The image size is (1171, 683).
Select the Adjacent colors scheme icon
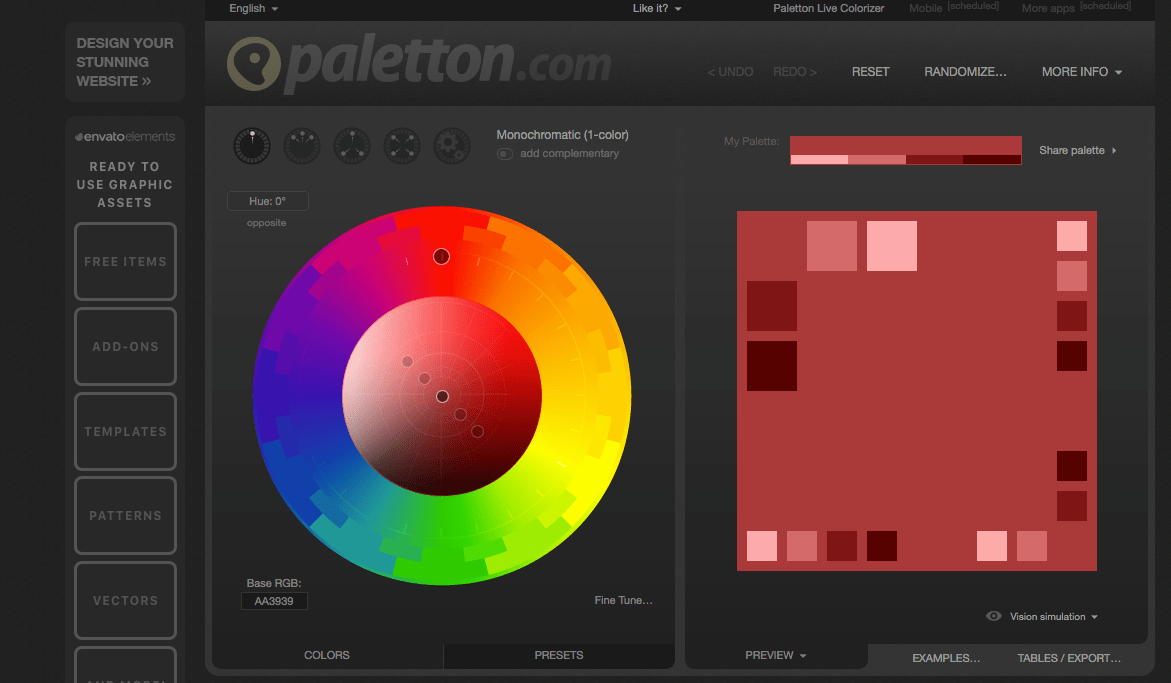click(x=301, y=146)
